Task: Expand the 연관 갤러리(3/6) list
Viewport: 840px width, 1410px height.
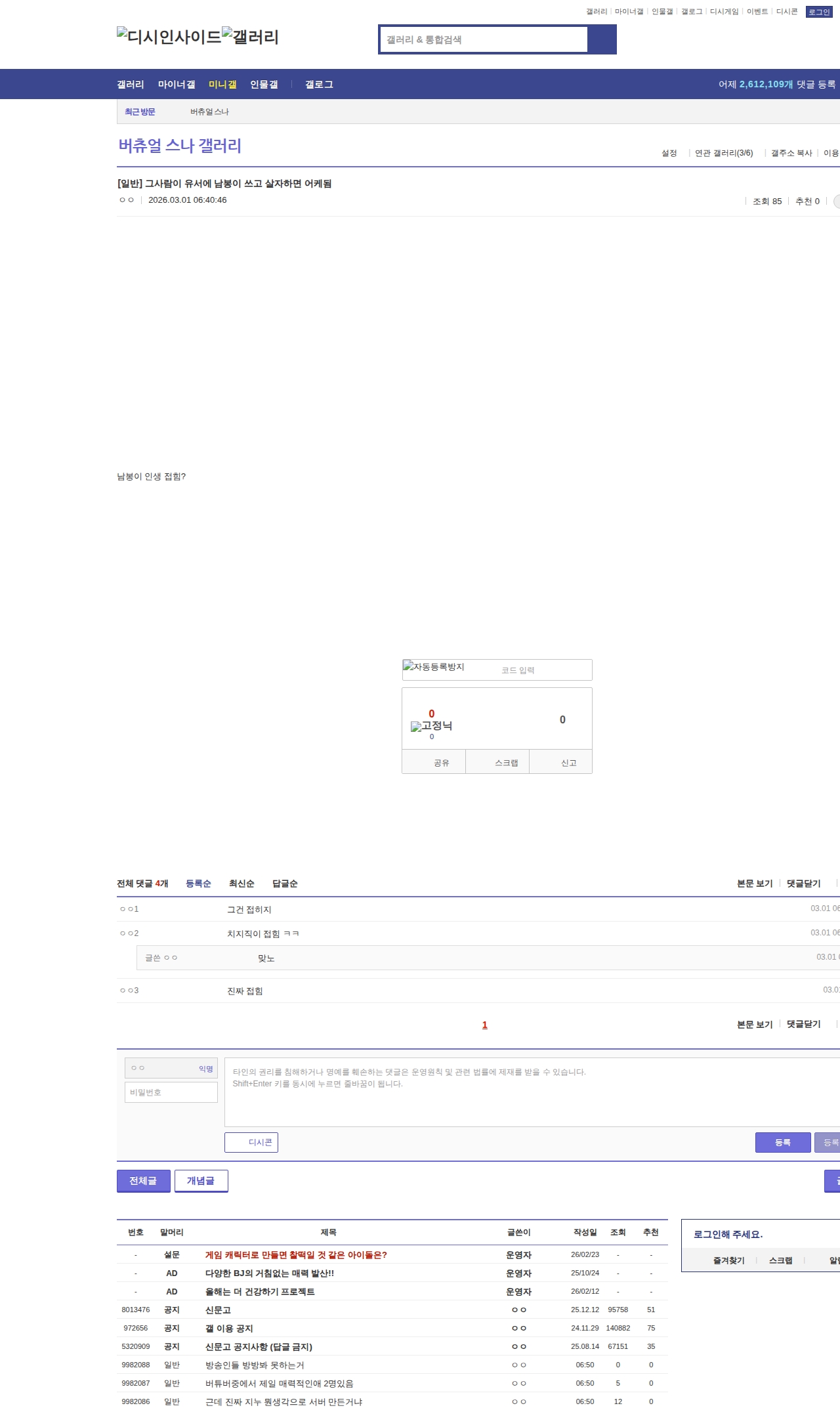Action: 724,153
